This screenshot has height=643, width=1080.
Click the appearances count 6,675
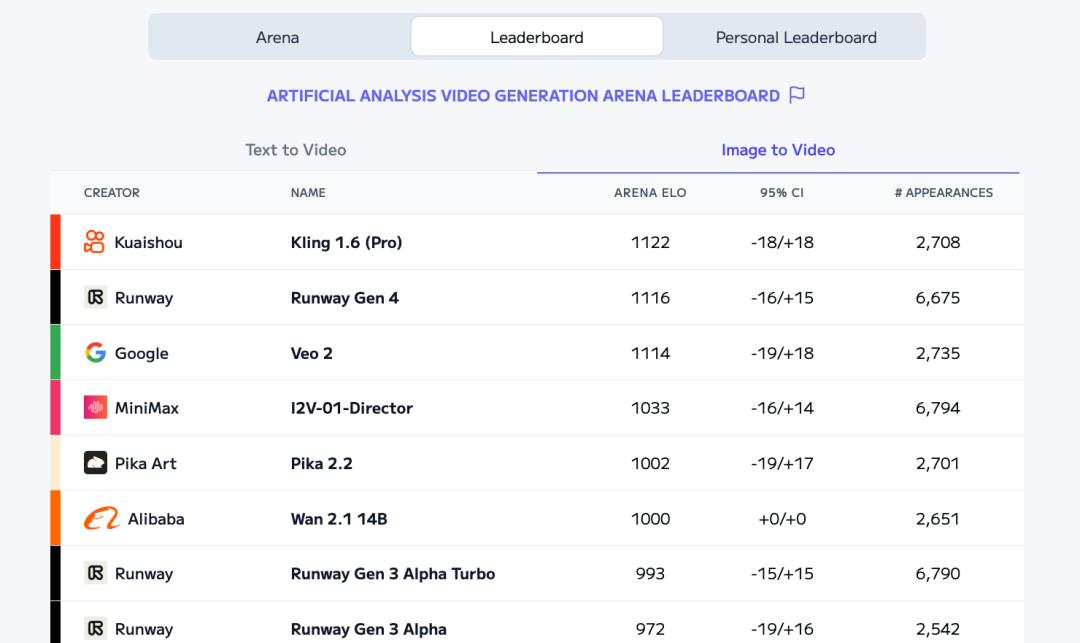(x=937, y=298)
